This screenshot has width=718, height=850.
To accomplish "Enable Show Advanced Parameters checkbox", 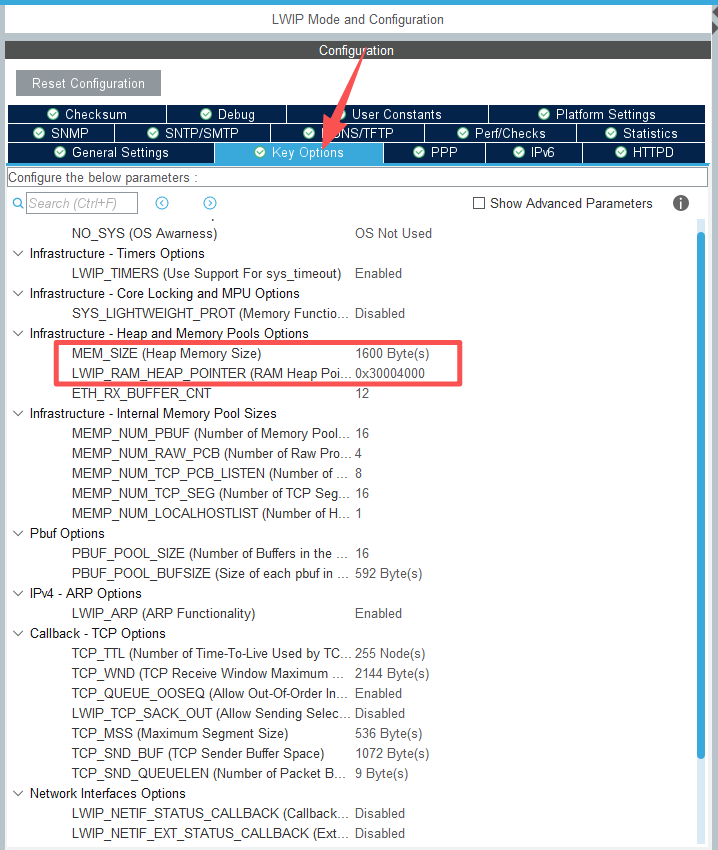I will tap(479, 203).
